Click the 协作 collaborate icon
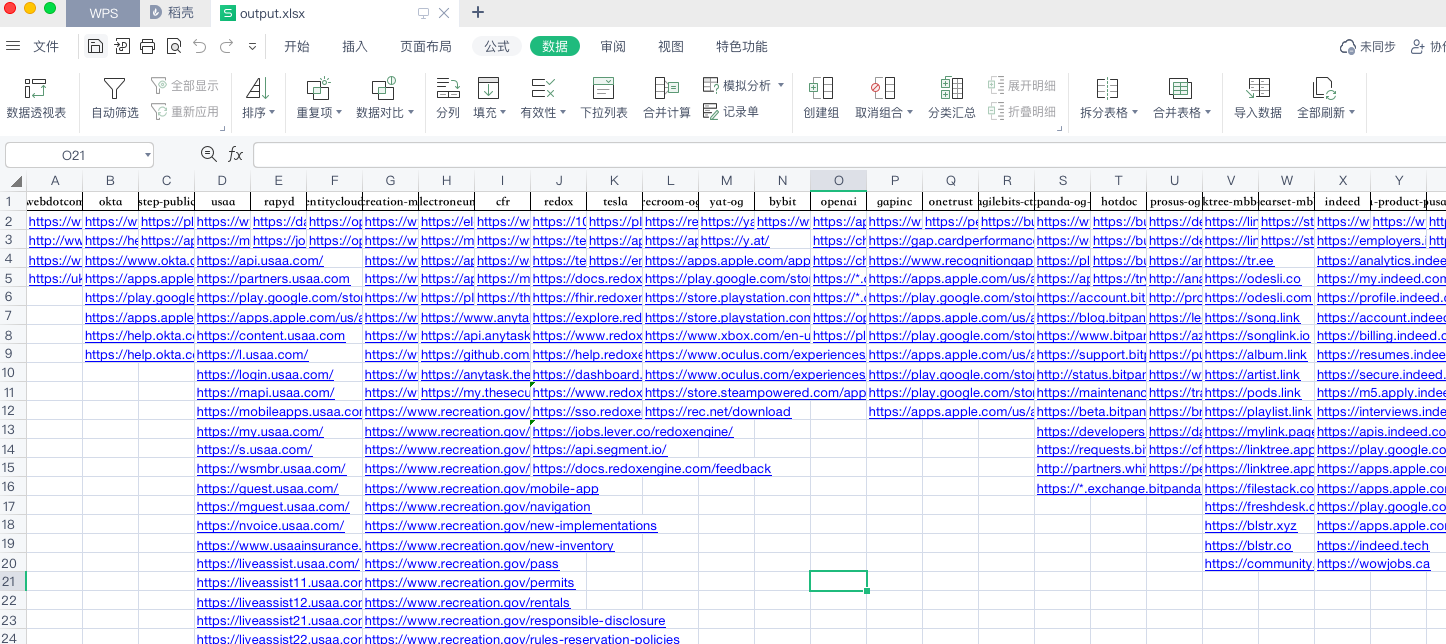1446x644 pixels. [1417, 47]
